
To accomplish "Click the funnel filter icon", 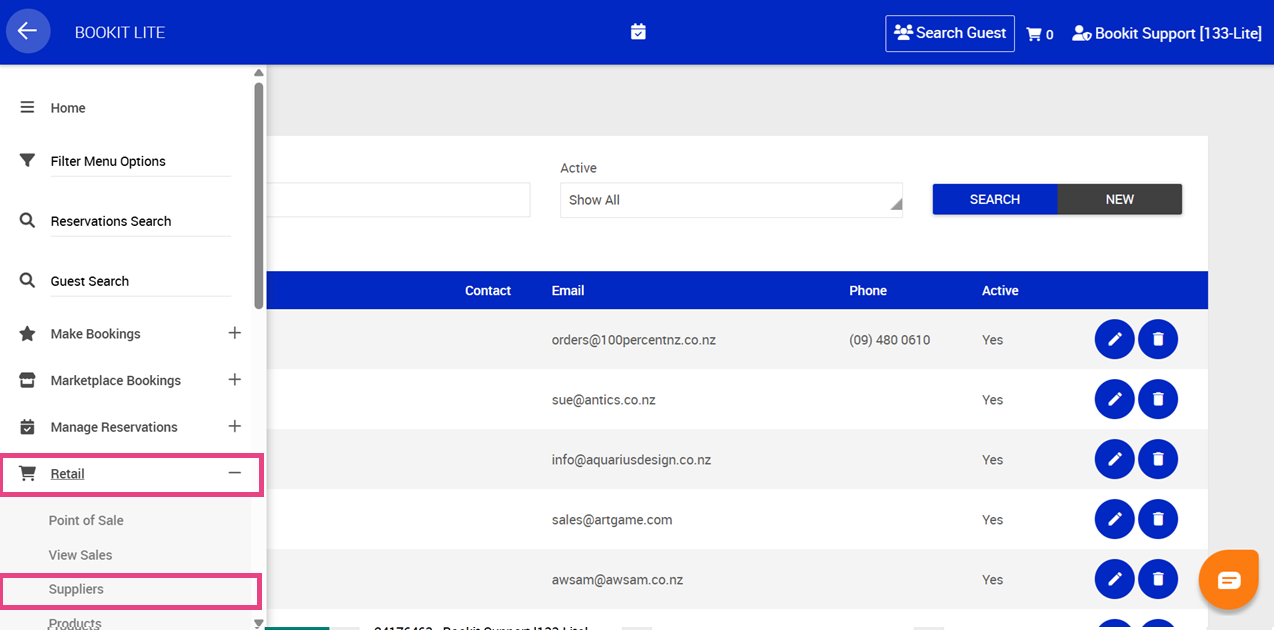I will (x=27, y=160).
